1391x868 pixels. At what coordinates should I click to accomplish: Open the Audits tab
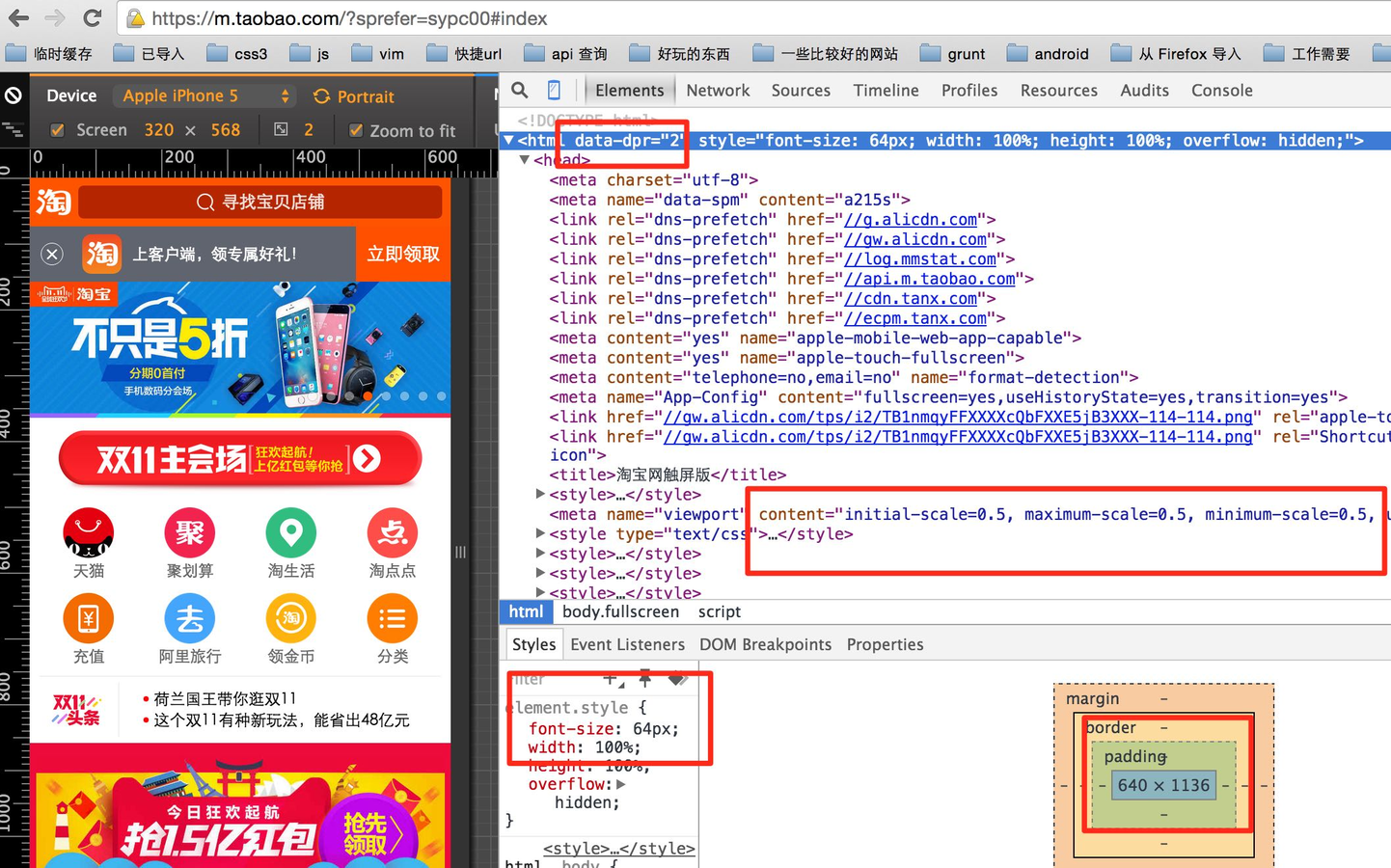pos(1144,90)
